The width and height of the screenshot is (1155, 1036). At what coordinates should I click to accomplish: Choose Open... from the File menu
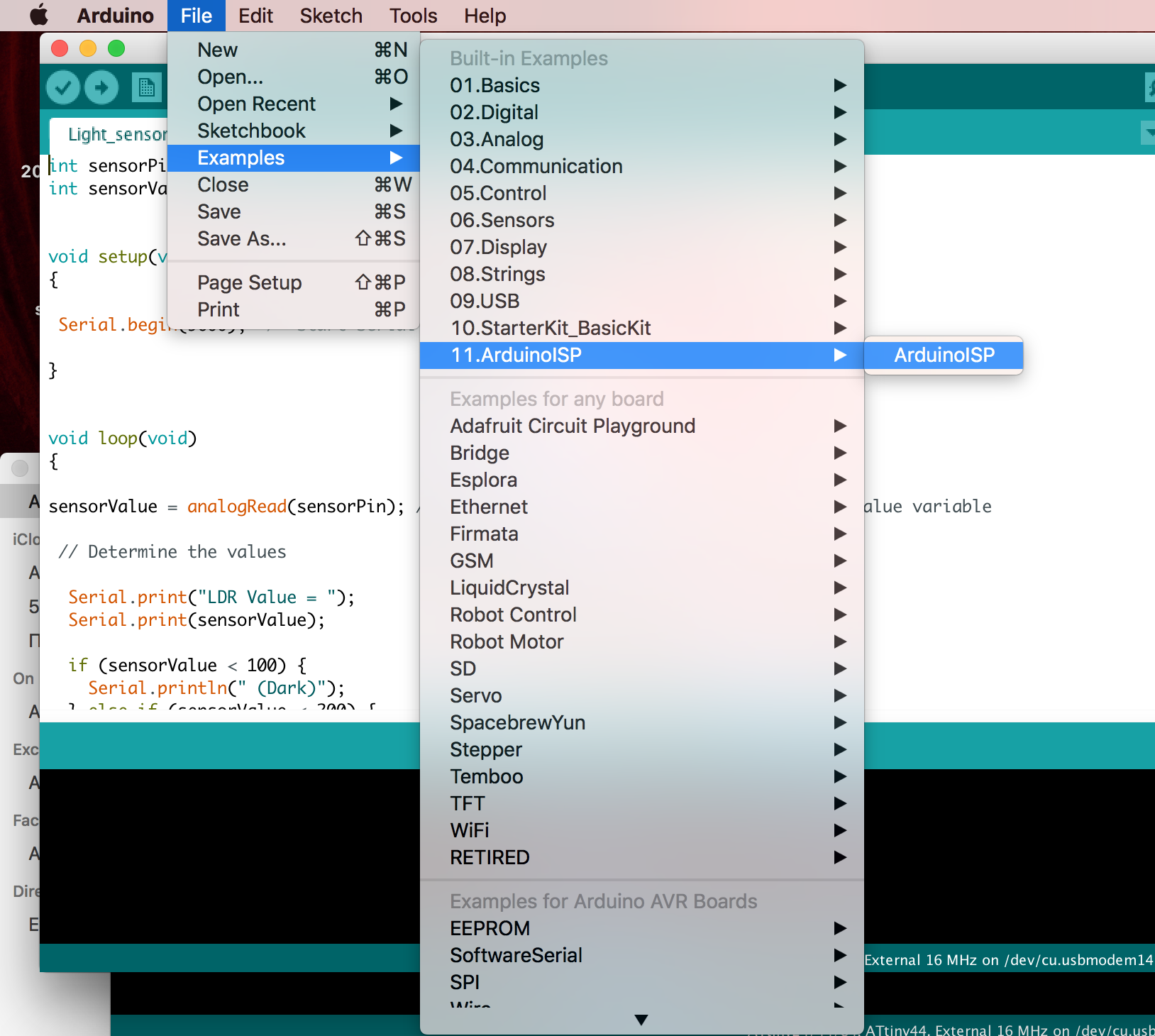tap(294, 77)
